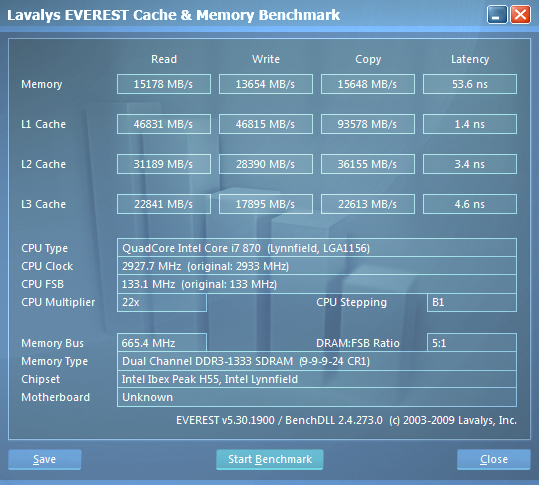Click the CPU Stepping B1 field
Viewport: 539px width, 485px height.
[x=472, y=302]
